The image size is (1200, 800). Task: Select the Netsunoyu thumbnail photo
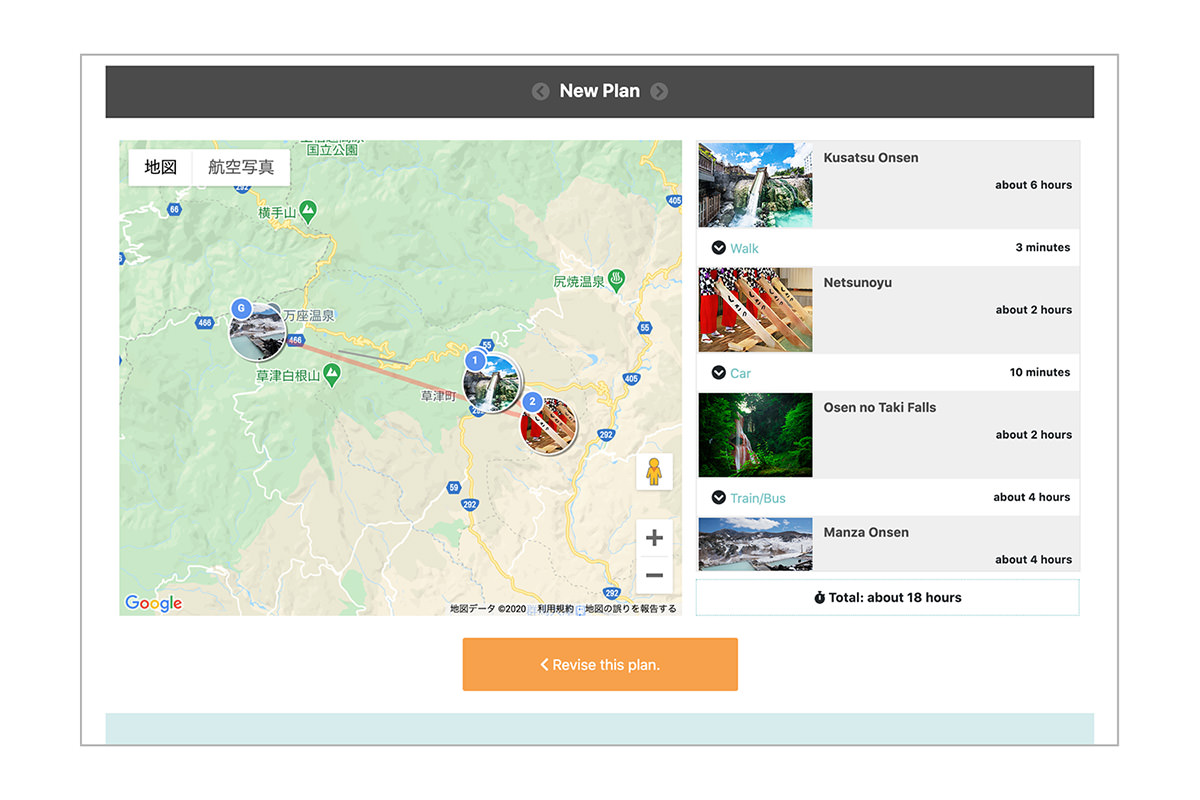[755, 310]
